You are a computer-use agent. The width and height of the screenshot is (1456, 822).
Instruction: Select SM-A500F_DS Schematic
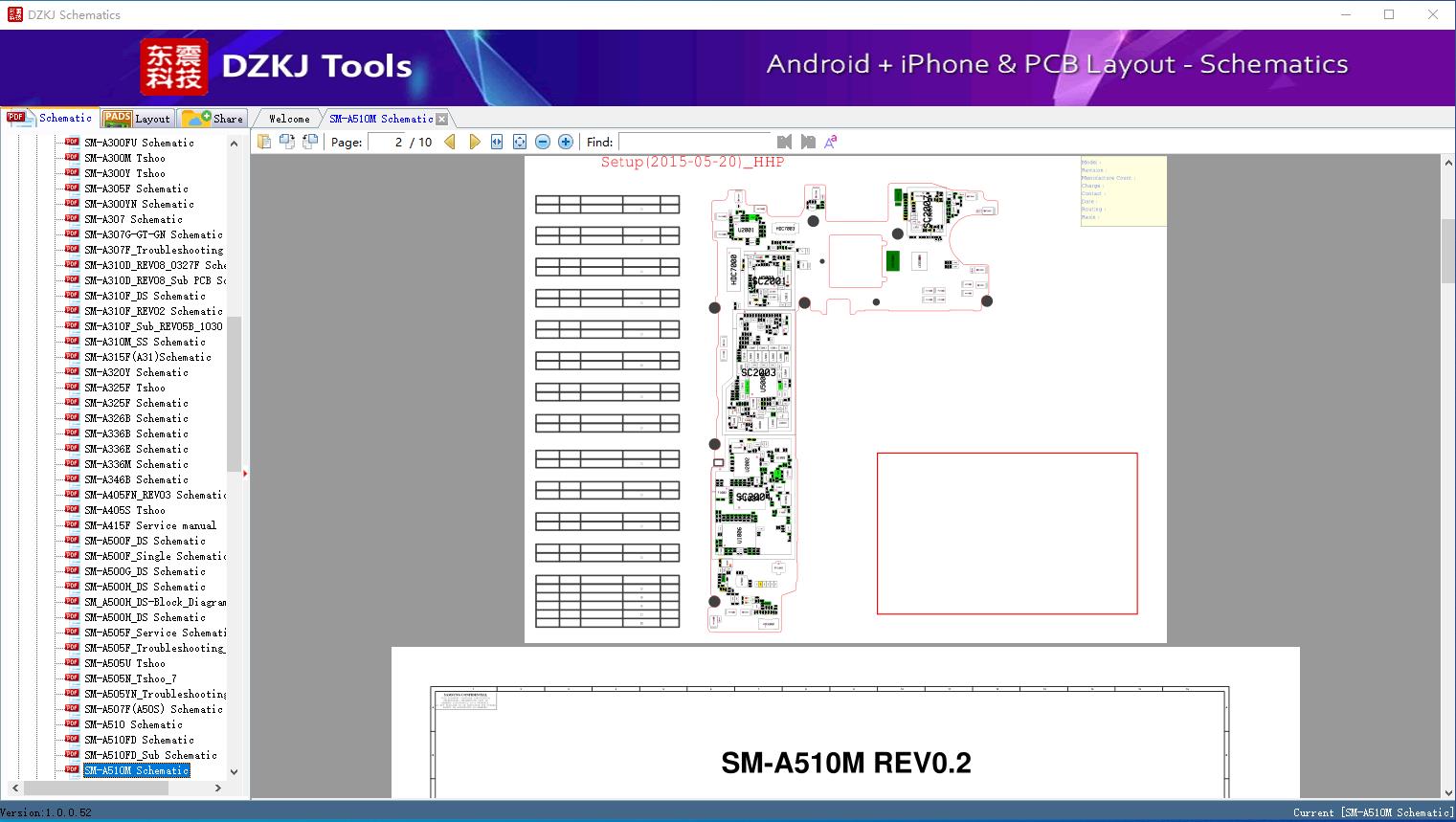point(145,541)
